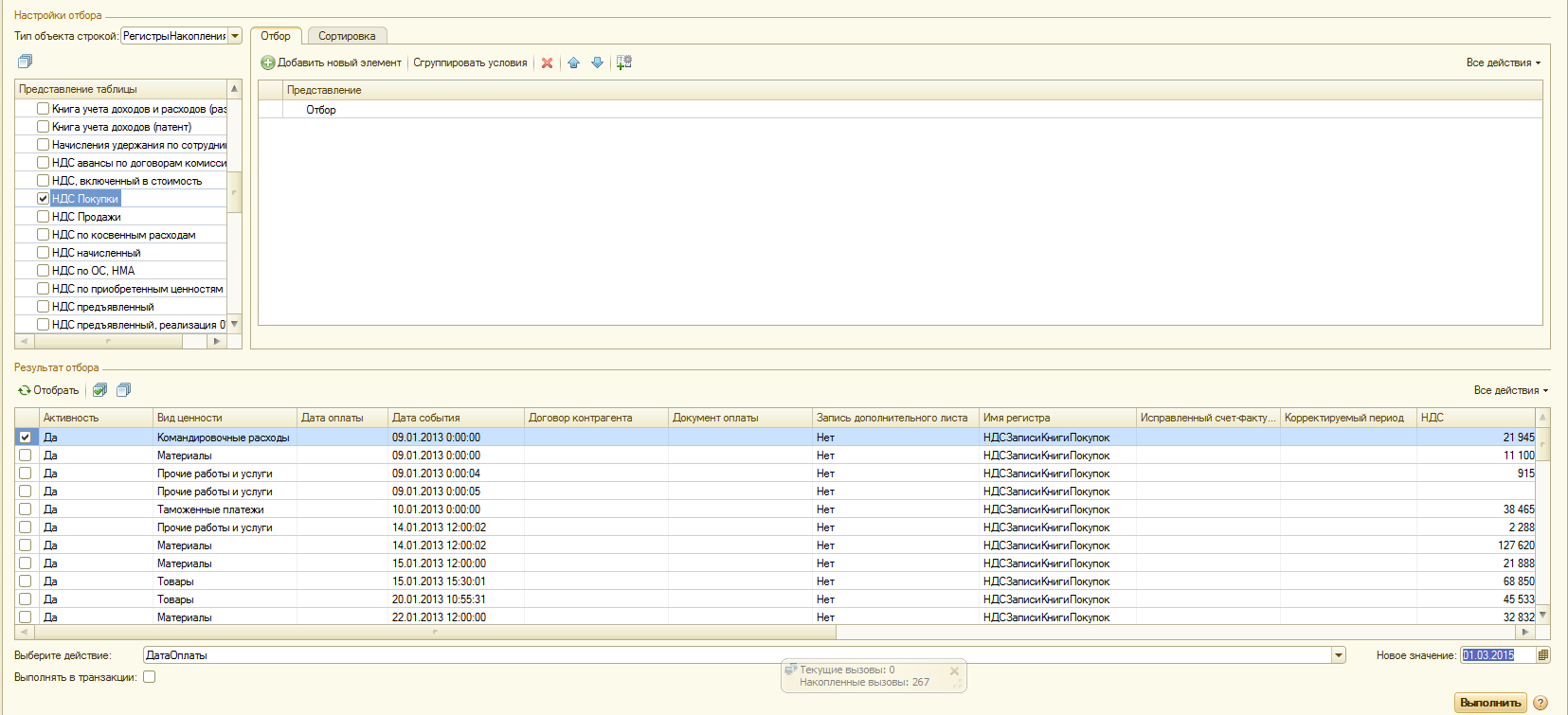This screenshot has width=1568, height=715.
Task: Enable the НДС начисленный checkbox
Action: pos(43,252)
